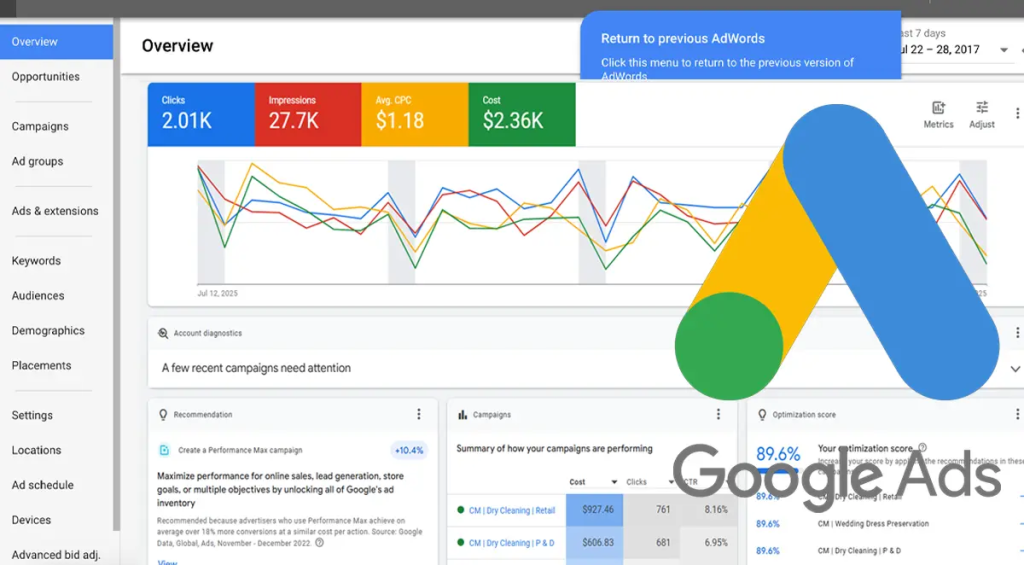The height and width of the screenshot is (565, 1024).
Task: Click Create a Performance Max campaign
Action: click(240, 450)
